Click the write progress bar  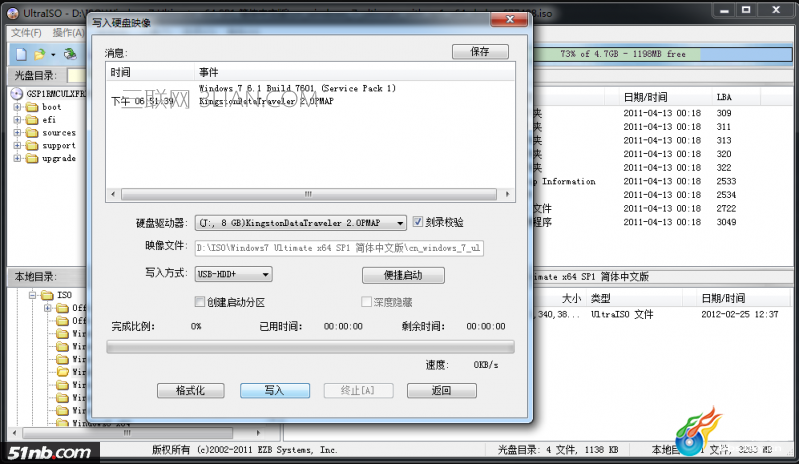click(310, 347)
